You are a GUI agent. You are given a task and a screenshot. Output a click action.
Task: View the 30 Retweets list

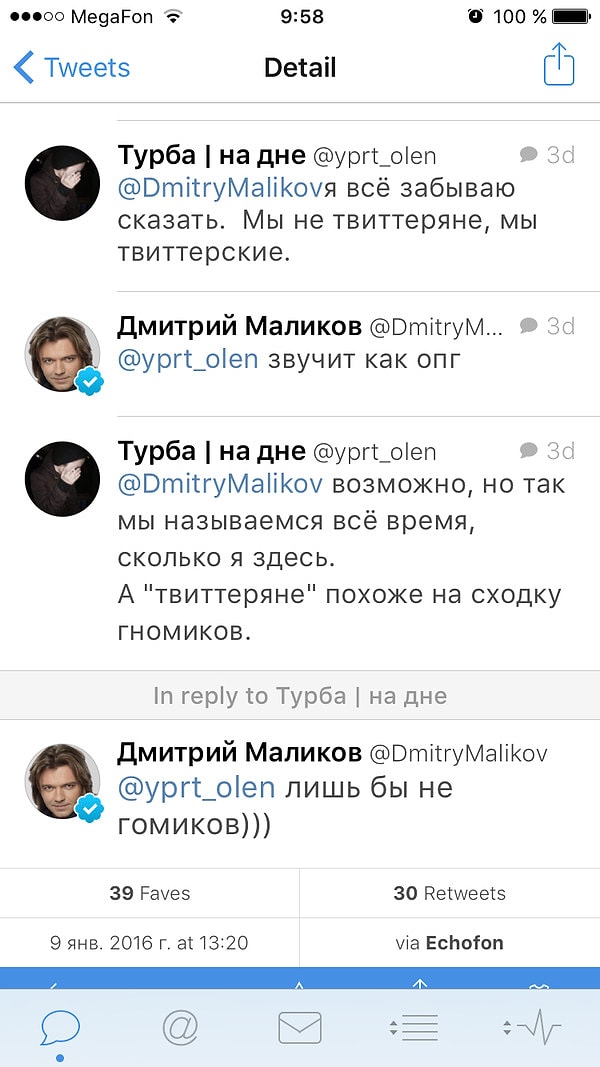click(x=449, y=893)
